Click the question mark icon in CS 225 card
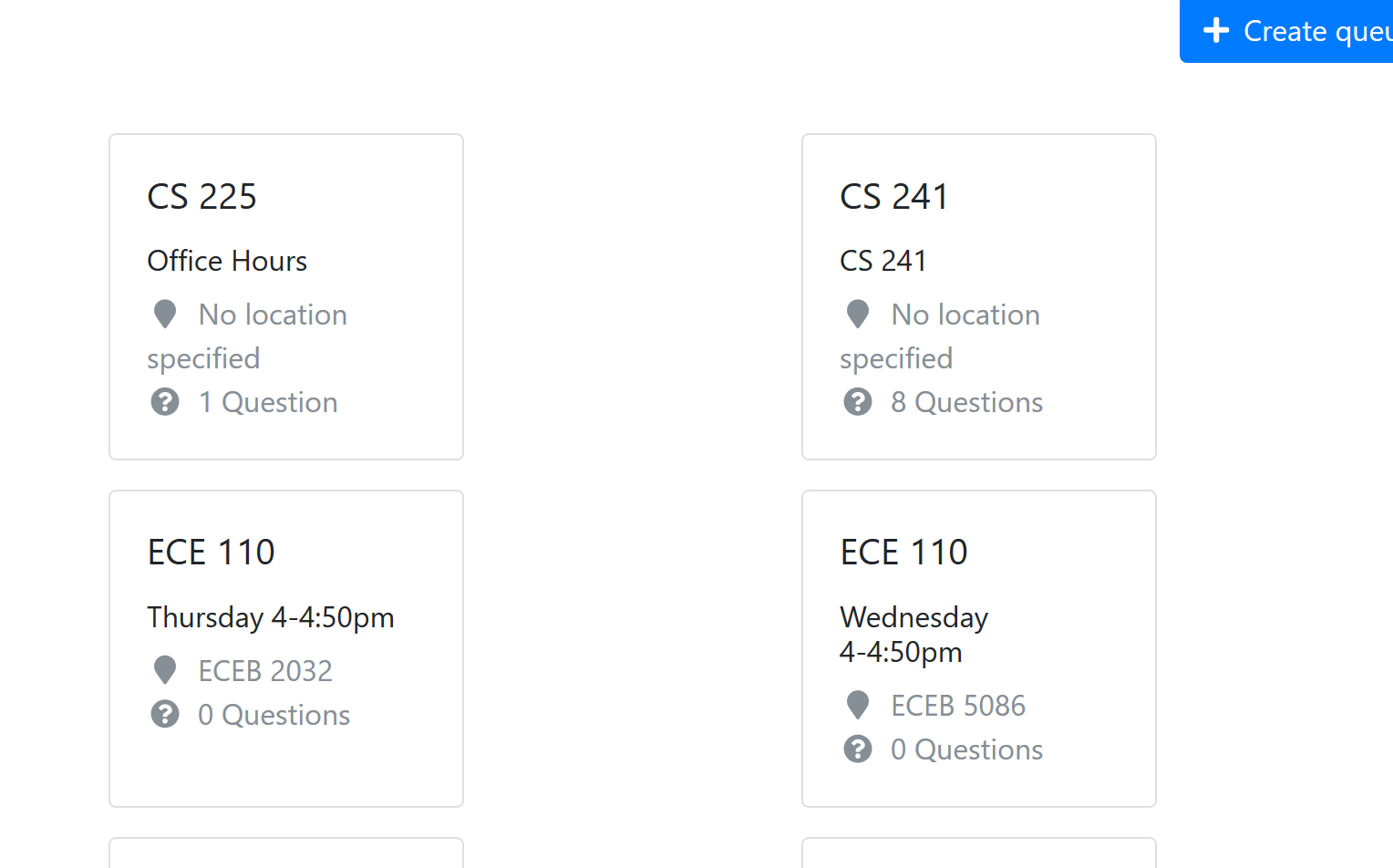The height and width of the screenshot is (868, 1393). pyautogui.click(x=165, y=402)
